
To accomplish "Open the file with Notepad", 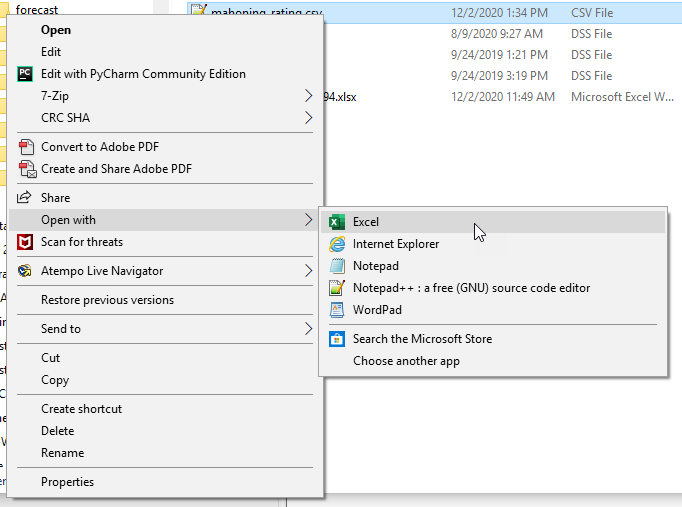I will (x=493, y=266).
